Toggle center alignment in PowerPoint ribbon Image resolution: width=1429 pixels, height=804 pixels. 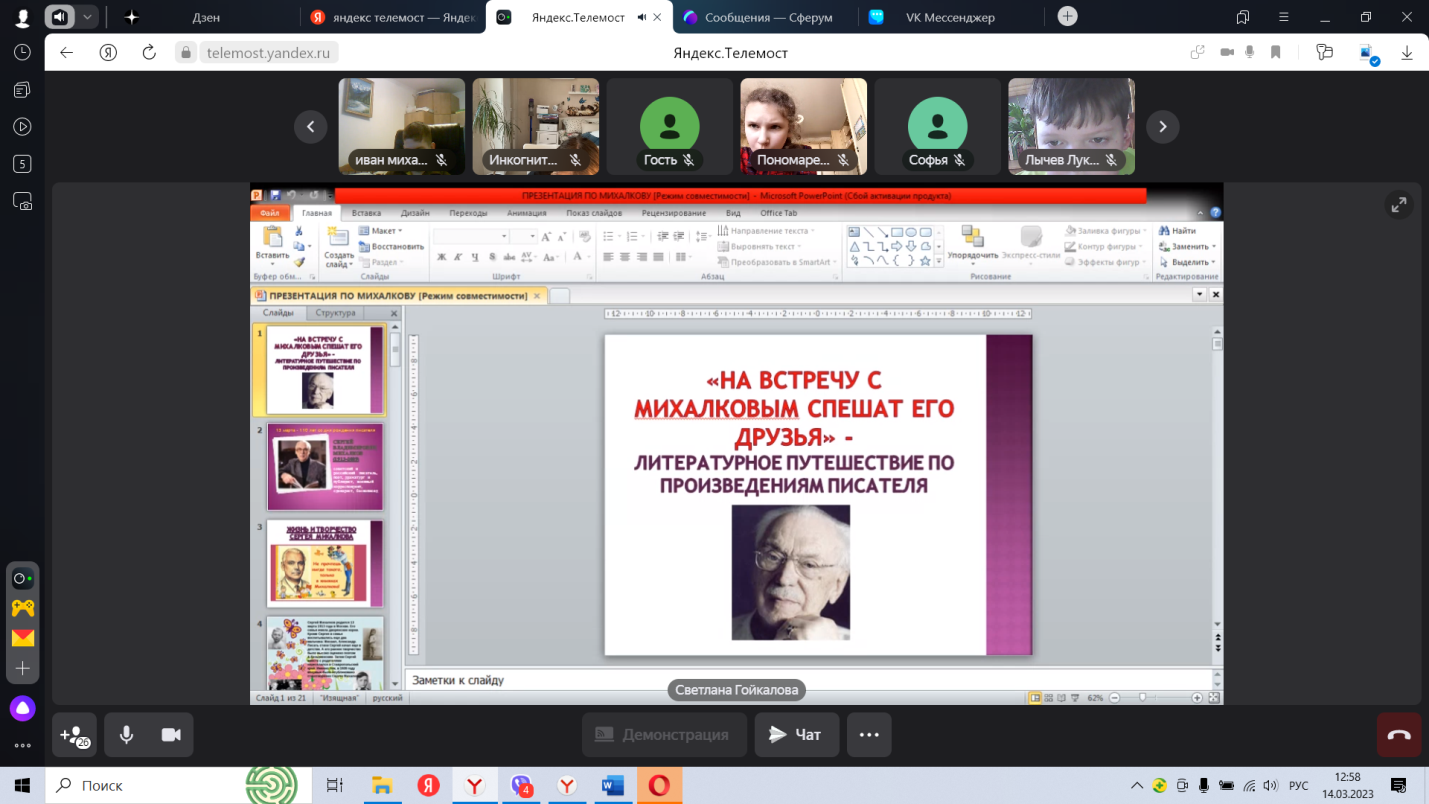point(625,257)
